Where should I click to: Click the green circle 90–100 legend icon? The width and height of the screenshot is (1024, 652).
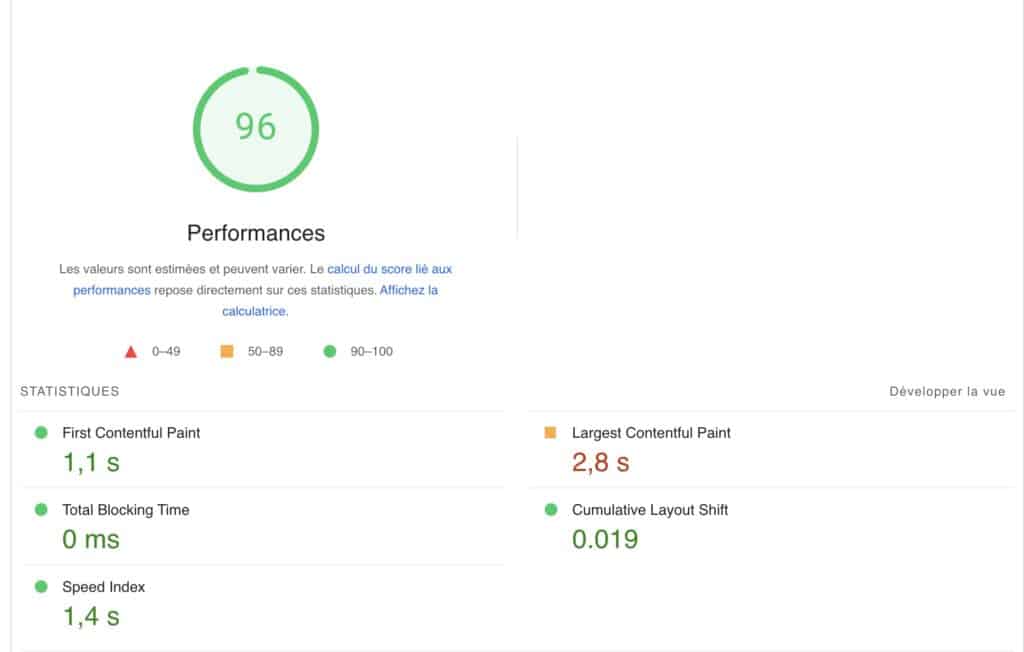[330, 352]
